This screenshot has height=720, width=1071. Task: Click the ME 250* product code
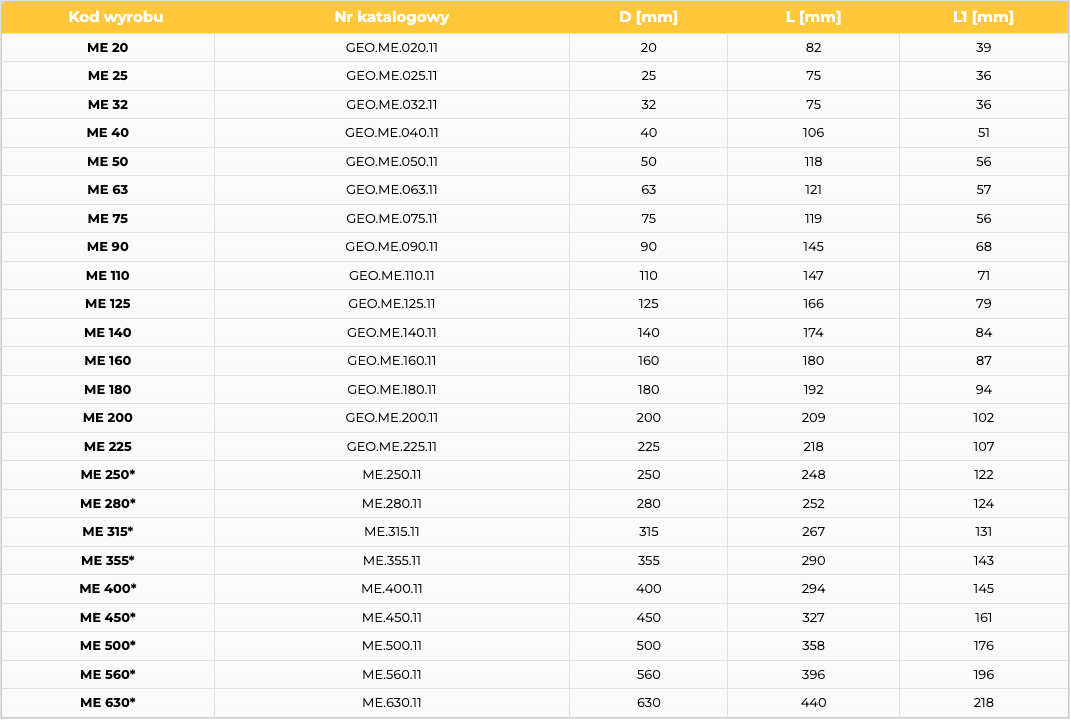108,475
